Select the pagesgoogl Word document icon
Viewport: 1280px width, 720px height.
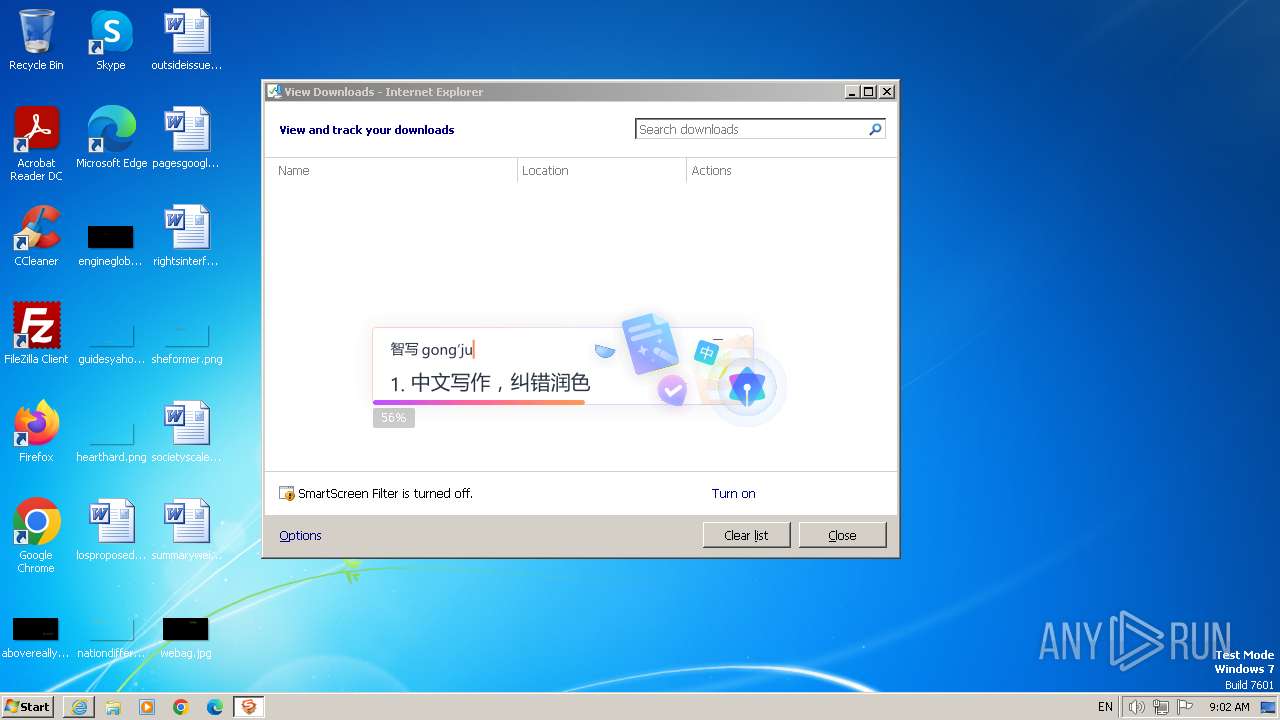point(186,137)
